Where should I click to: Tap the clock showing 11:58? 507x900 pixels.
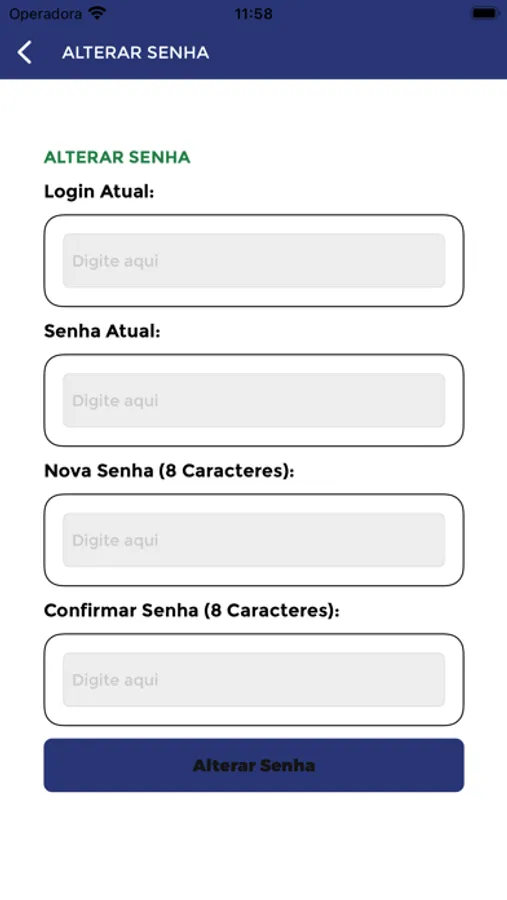click(253, 14)
